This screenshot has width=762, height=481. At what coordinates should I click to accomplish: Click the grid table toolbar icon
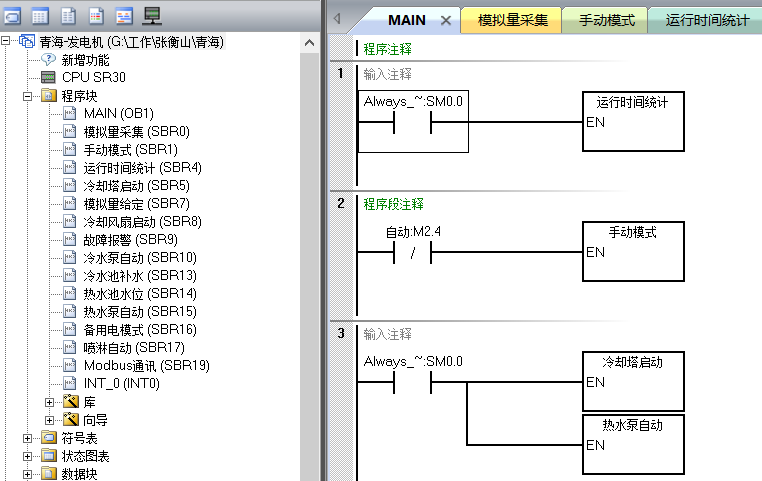[40, 17]
